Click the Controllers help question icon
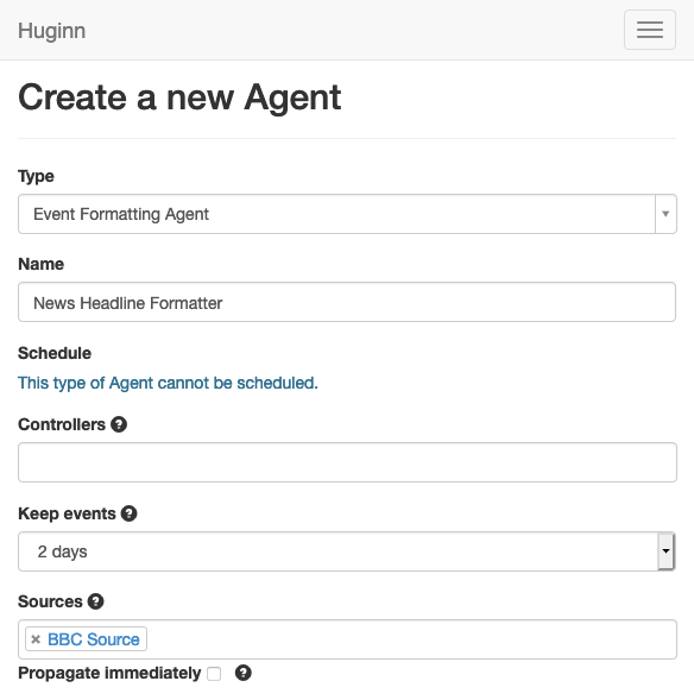Viewport: 694px width, 700px height. [119, 425]
